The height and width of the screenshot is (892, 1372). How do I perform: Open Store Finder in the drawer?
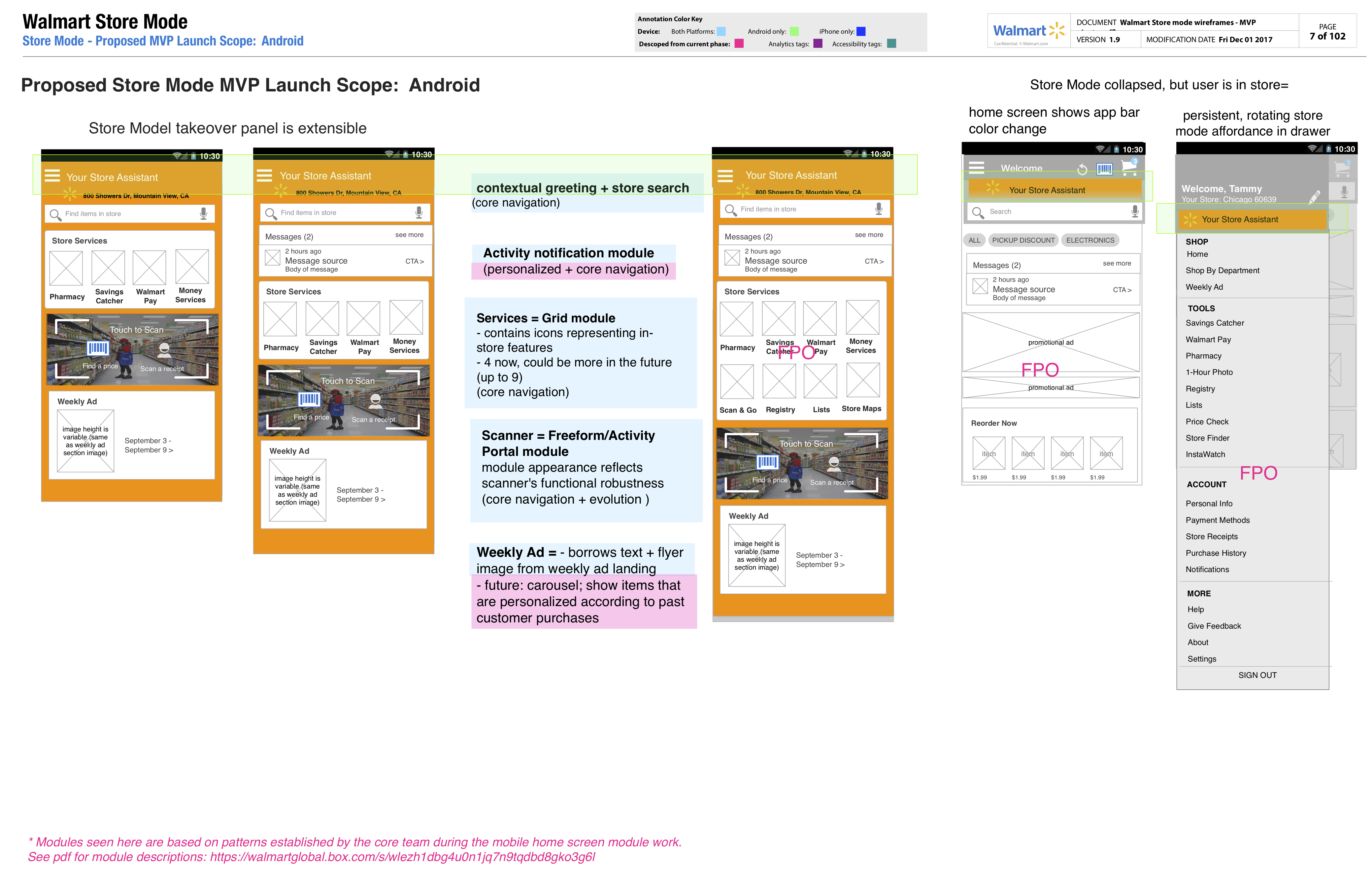(x=1207, y=438)
